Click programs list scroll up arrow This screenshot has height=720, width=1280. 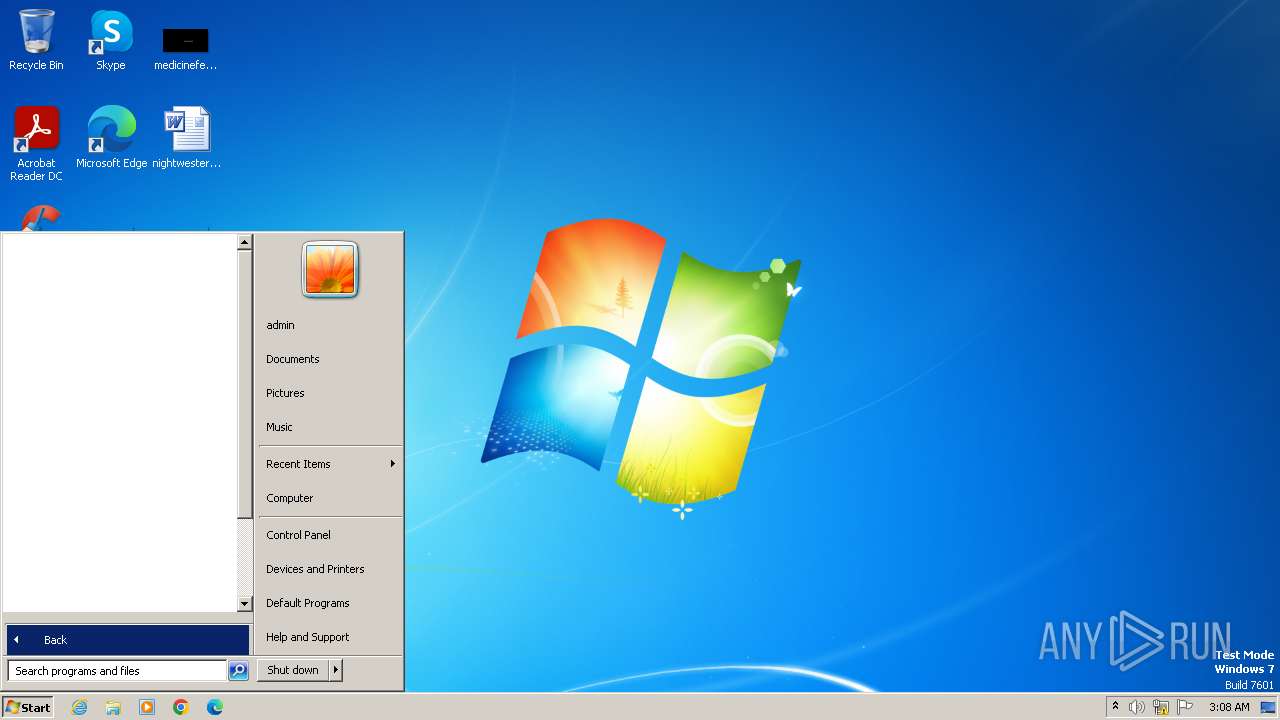coord(244,242)
